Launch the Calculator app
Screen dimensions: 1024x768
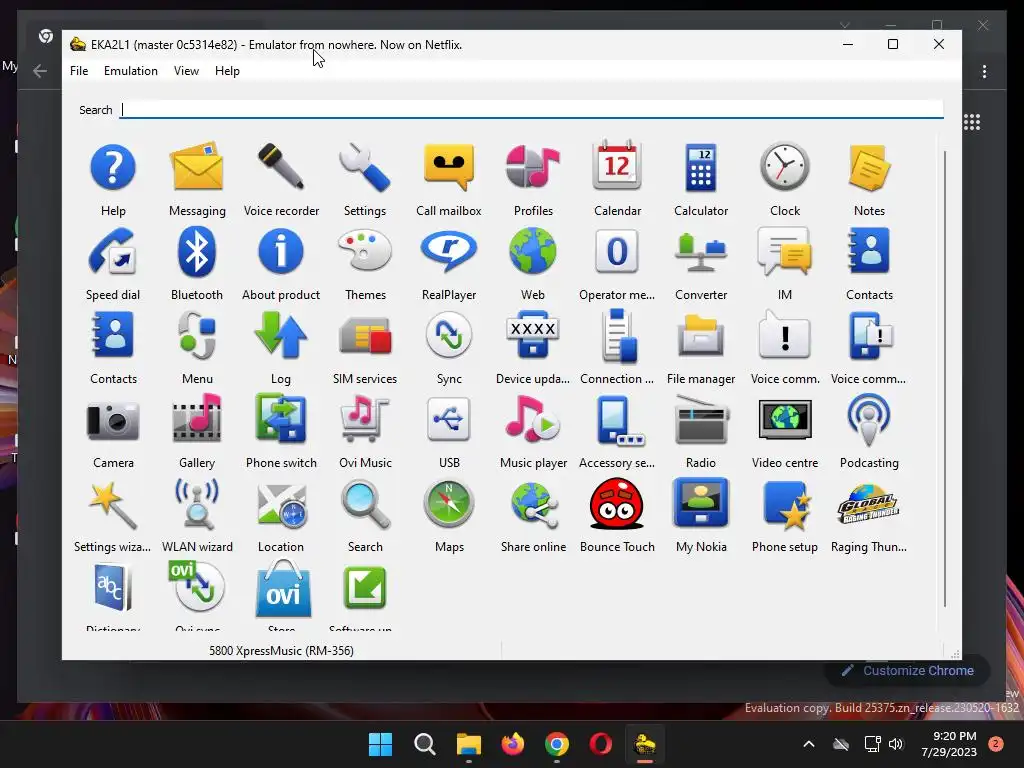[x=701, y=168]
